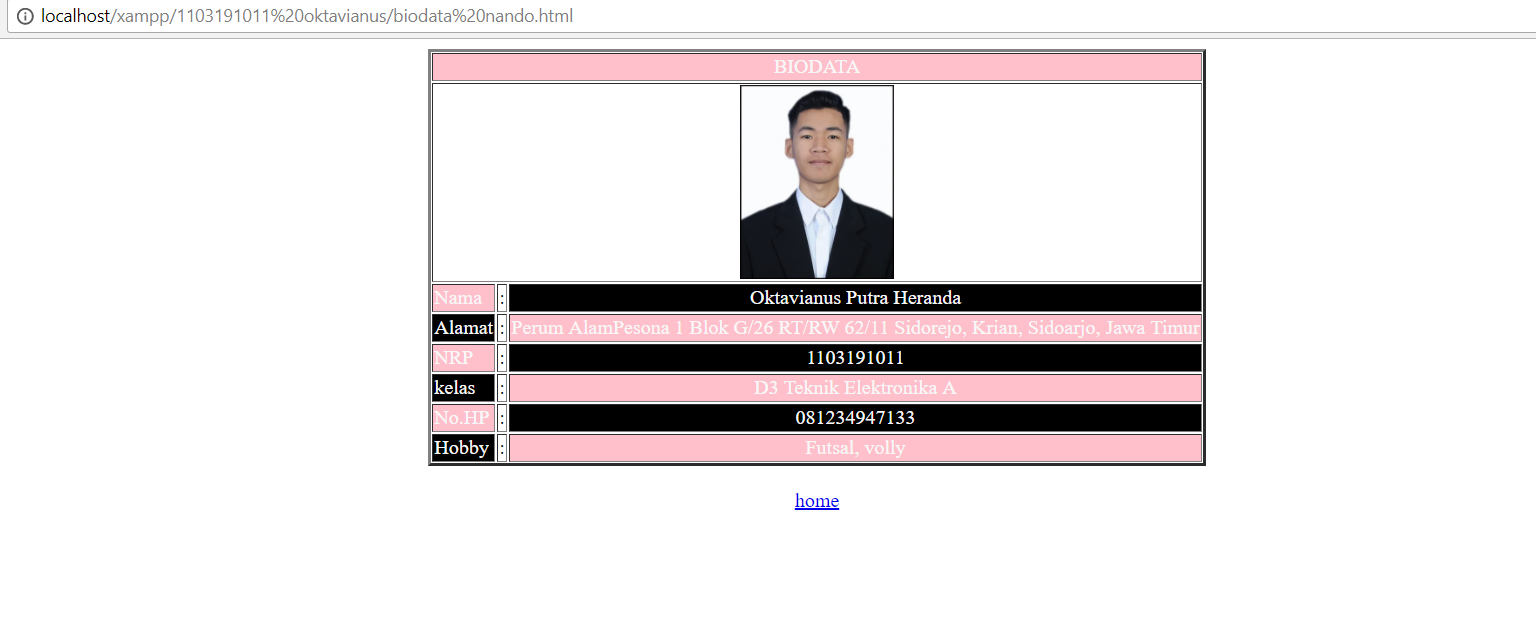Select the Nama label cell
This screenshot has width=1536, height=617.
[463, 298]
